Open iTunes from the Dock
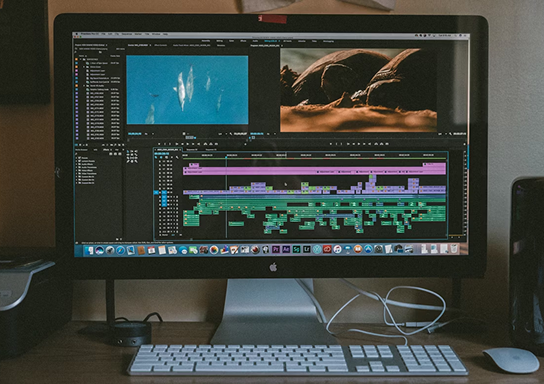This screenshot has height=384, width=544. [x=337, y=249]
